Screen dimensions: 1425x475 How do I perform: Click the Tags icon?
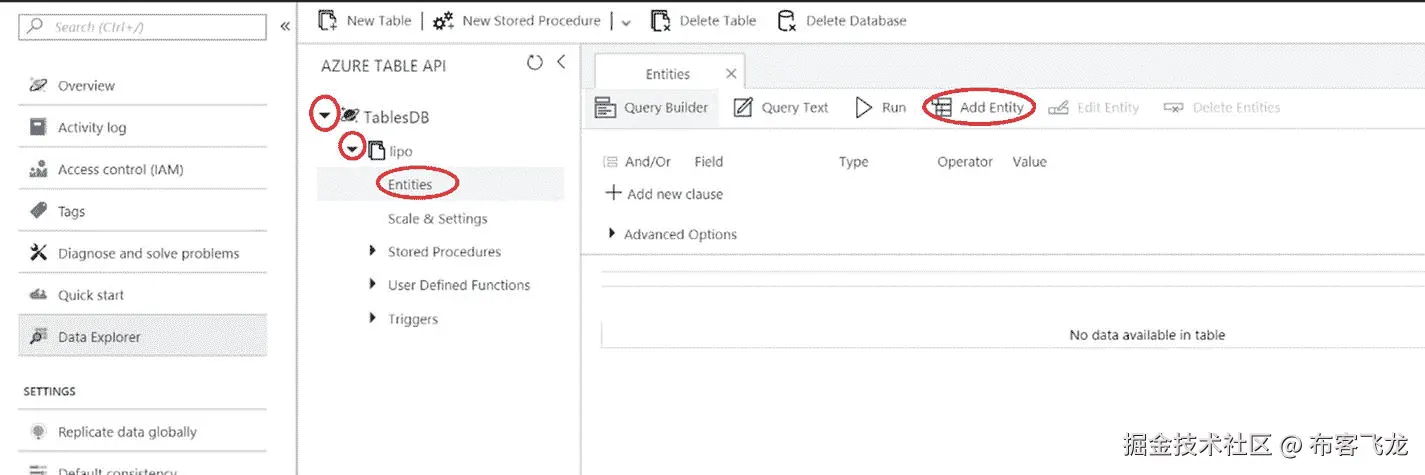pyautogui.click(x=38, y=211)
